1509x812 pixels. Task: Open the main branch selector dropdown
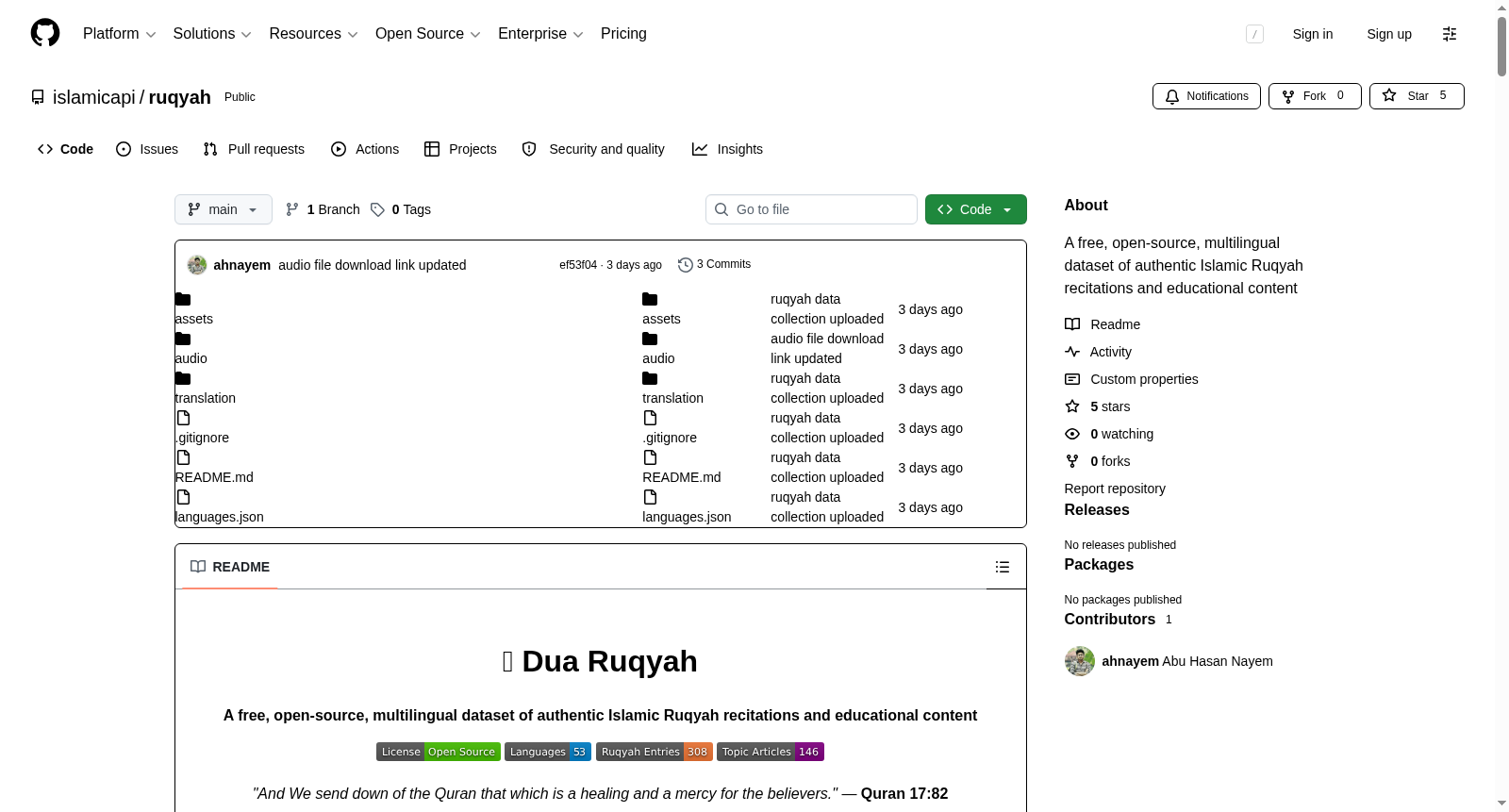(224, 209)
